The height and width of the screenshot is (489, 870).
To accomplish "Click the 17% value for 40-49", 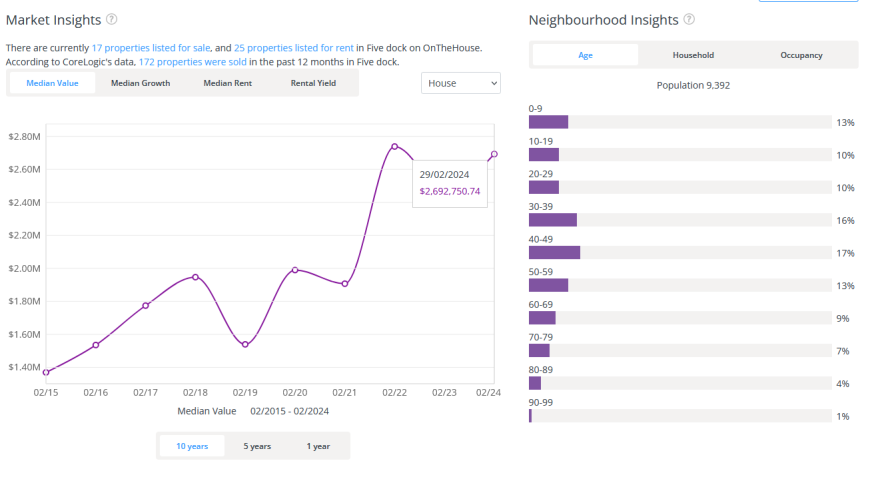I will [846, 253].
